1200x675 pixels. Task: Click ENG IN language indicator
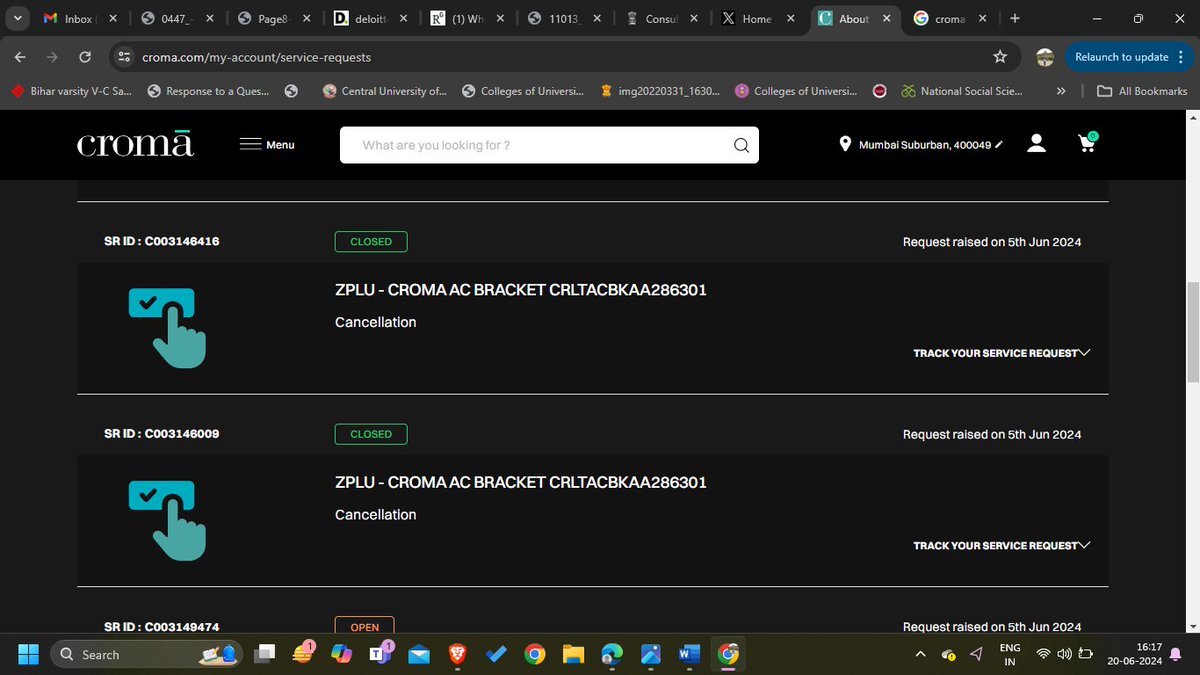1010,654
